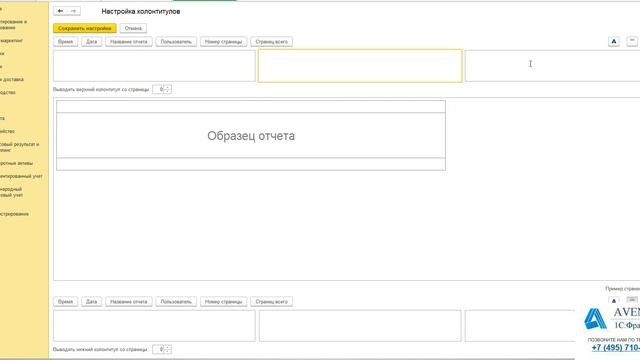Focus the left upper header text field
This screenshot has height=360, width=640.
point(154,66)
